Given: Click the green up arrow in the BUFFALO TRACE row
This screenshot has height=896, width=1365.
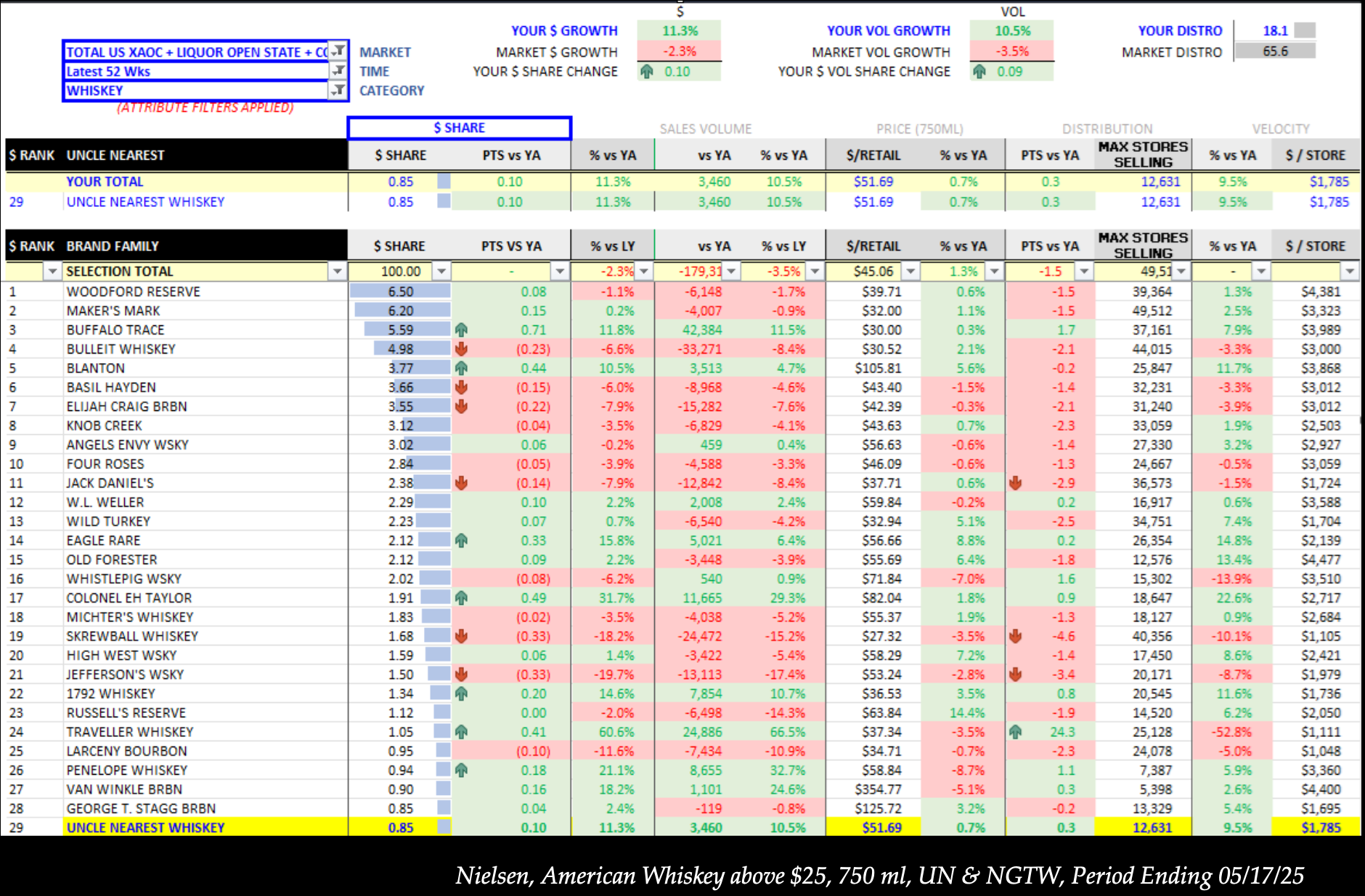Looking at the screenshot, I should 461,330.
